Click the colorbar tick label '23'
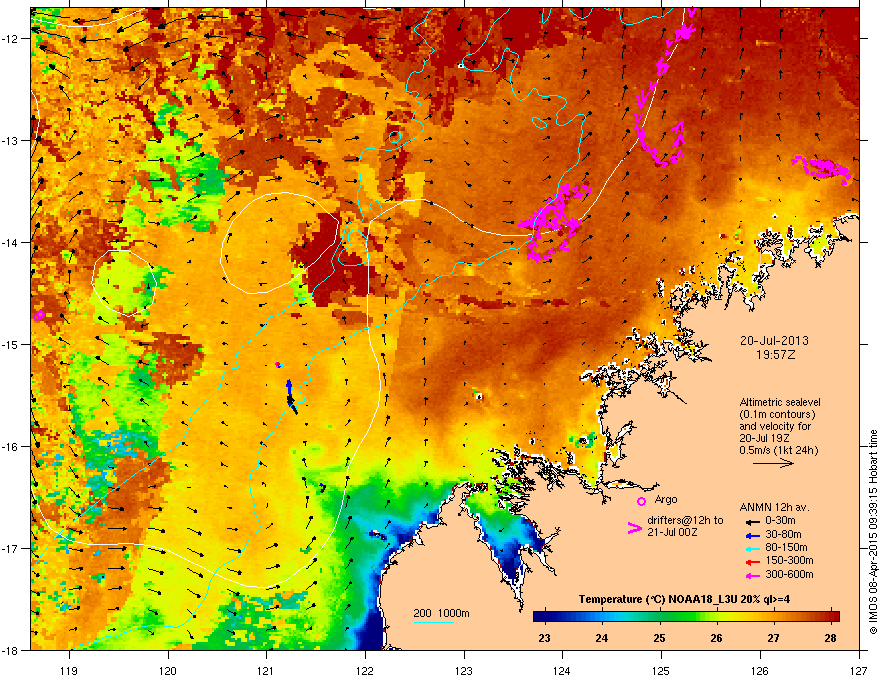This screenshot has height=680, width=880. click(x=544, y=638)
